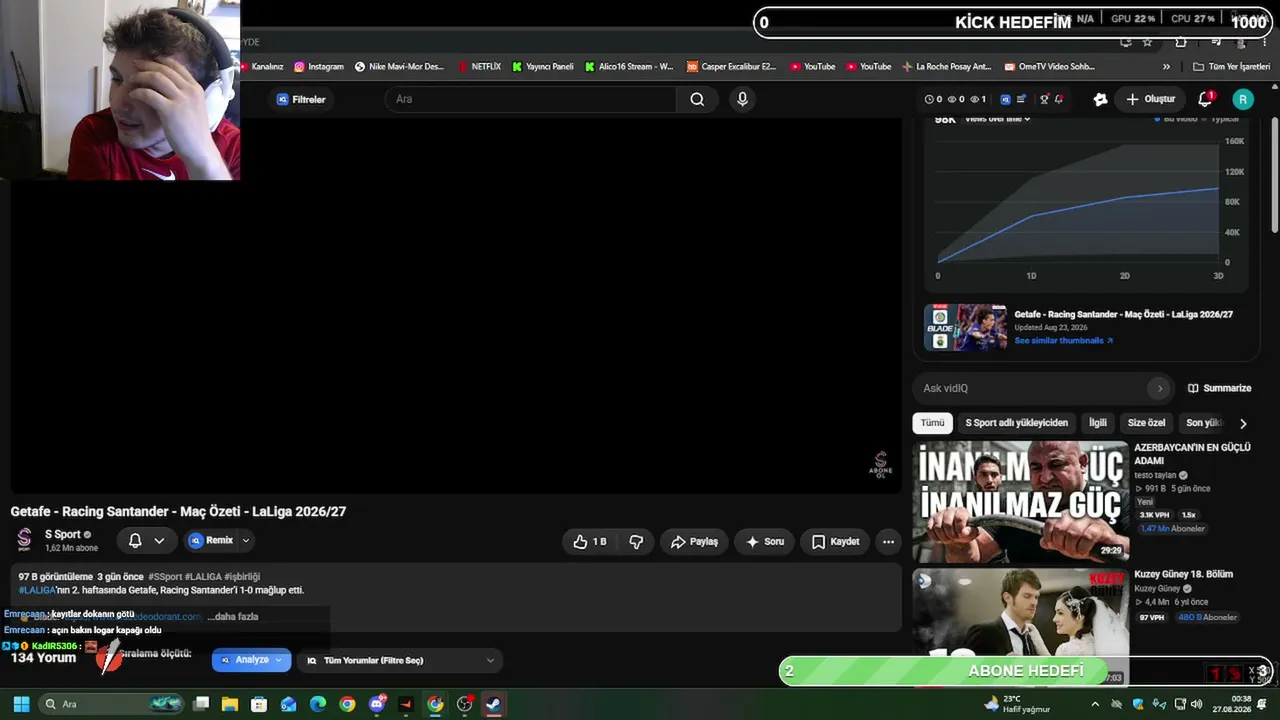This screenshot has height=720, width=1280.
Task: Open the La Roche Posay bookmark
Action: [946, 67]
